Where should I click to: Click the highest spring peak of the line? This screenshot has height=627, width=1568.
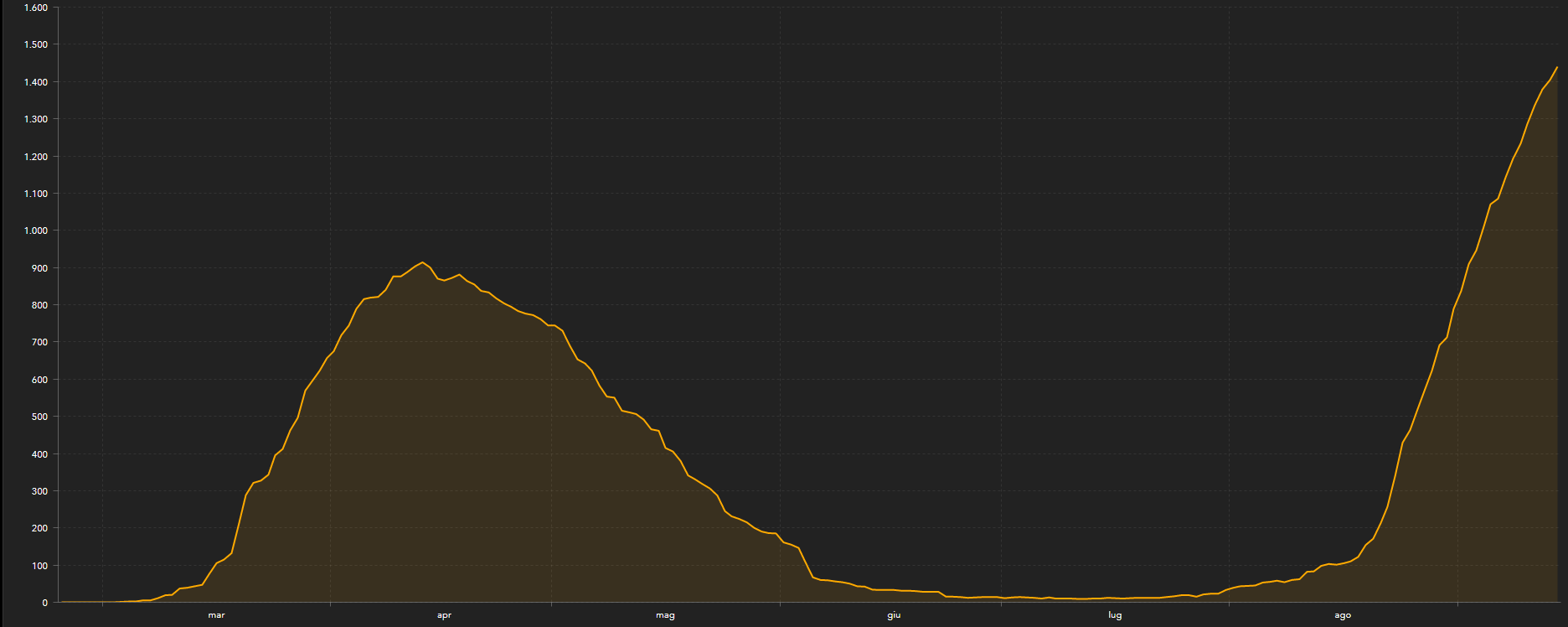(423, 262)
